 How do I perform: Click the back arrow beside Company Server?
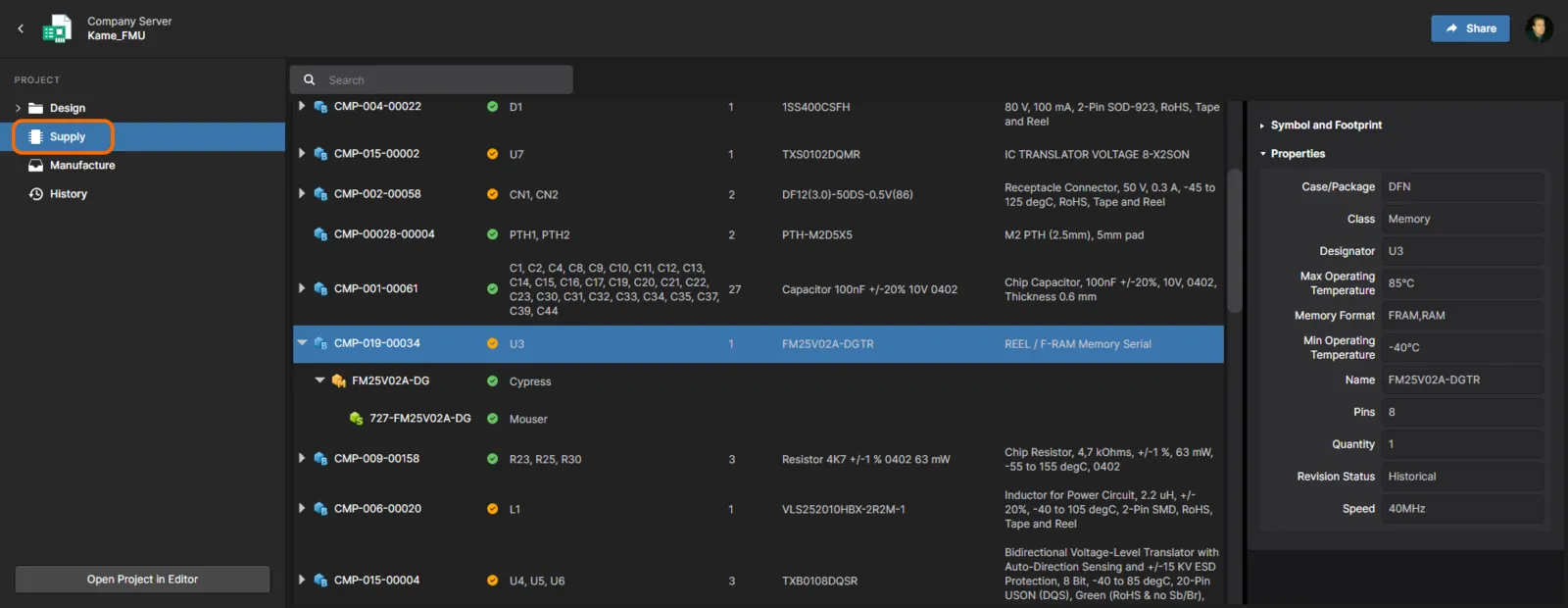click(x=21, y=28)
